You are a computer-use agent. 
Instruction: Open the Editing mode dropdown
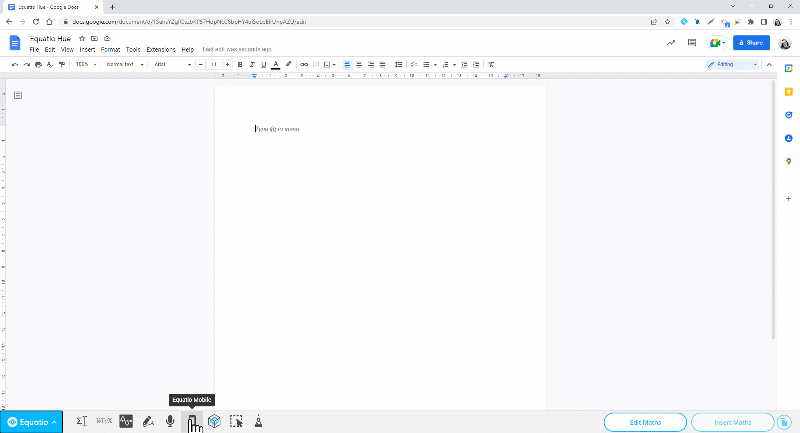click(x=733, y=64)
